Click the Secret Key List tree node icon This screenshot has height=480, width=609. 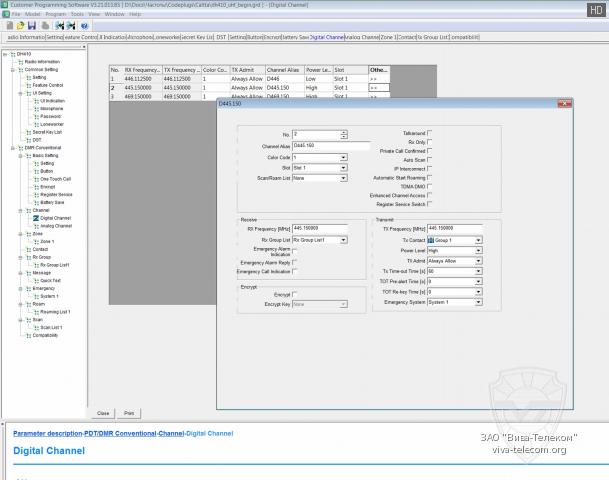pyautogui.click(x=28, y=132)
